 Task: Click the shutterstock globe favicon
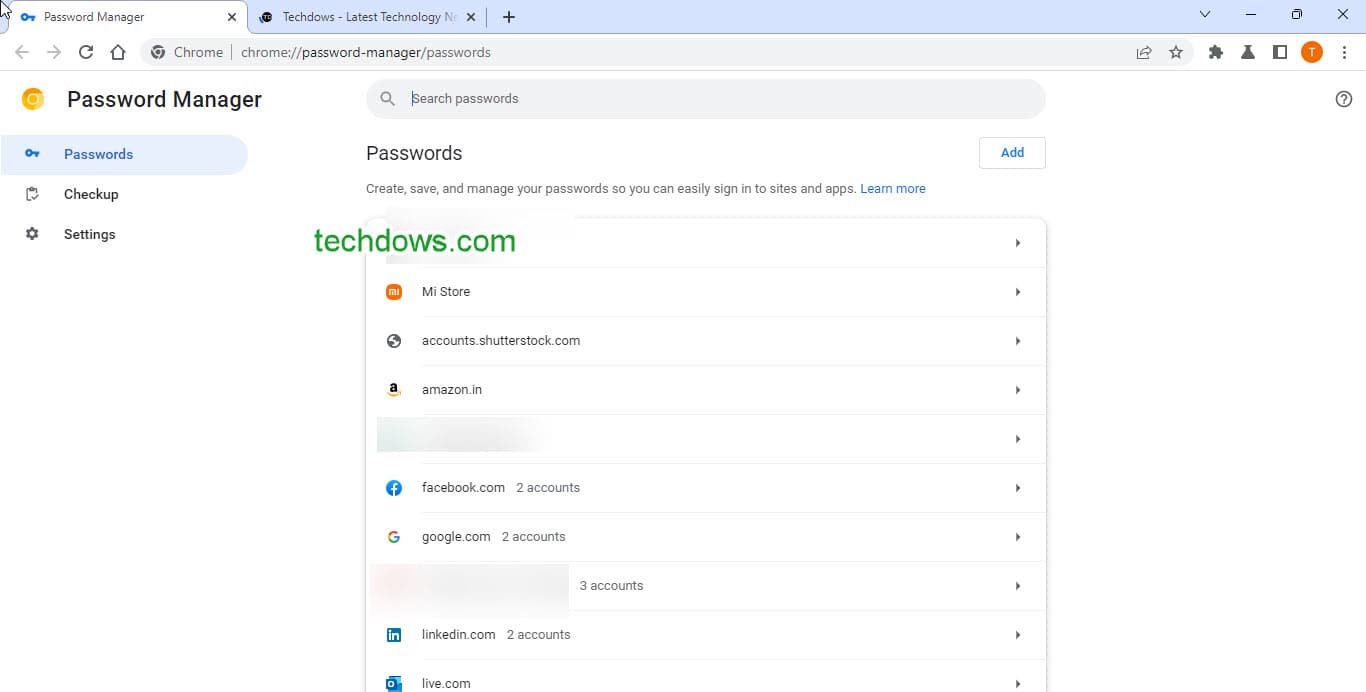[394, 341]
